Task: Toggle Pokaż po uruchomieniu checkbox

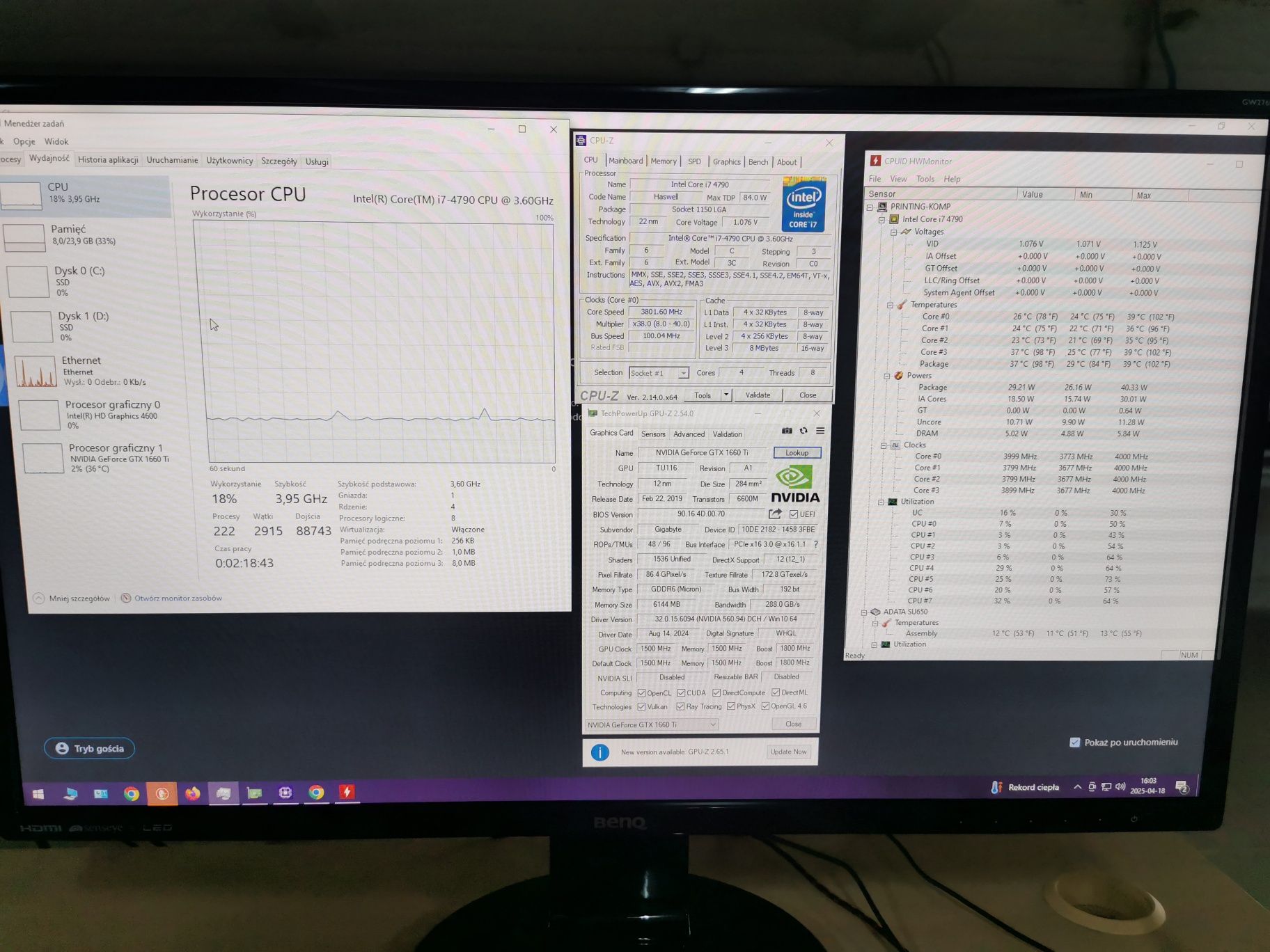Action: 1074,743
